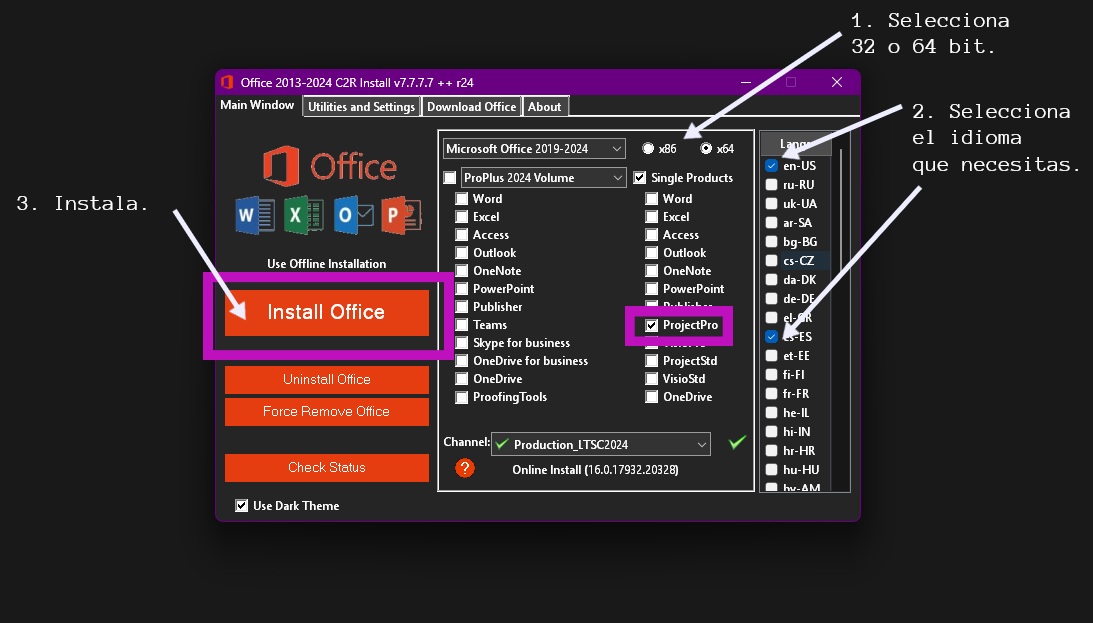
Task: Check Teams in the suite list
Action: click(461, 325)
